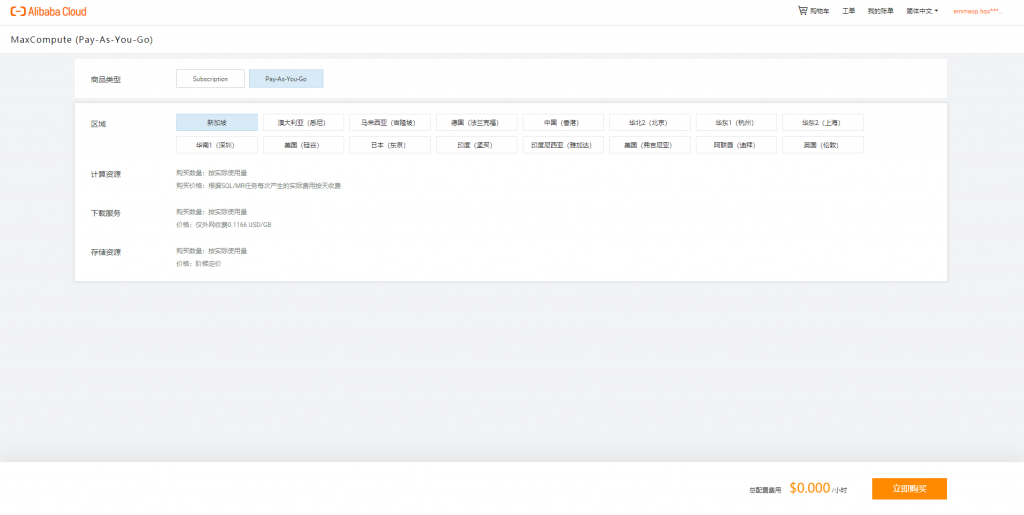
Task: Select the Pay-As-You-Go product type
Action: point(286,78)
